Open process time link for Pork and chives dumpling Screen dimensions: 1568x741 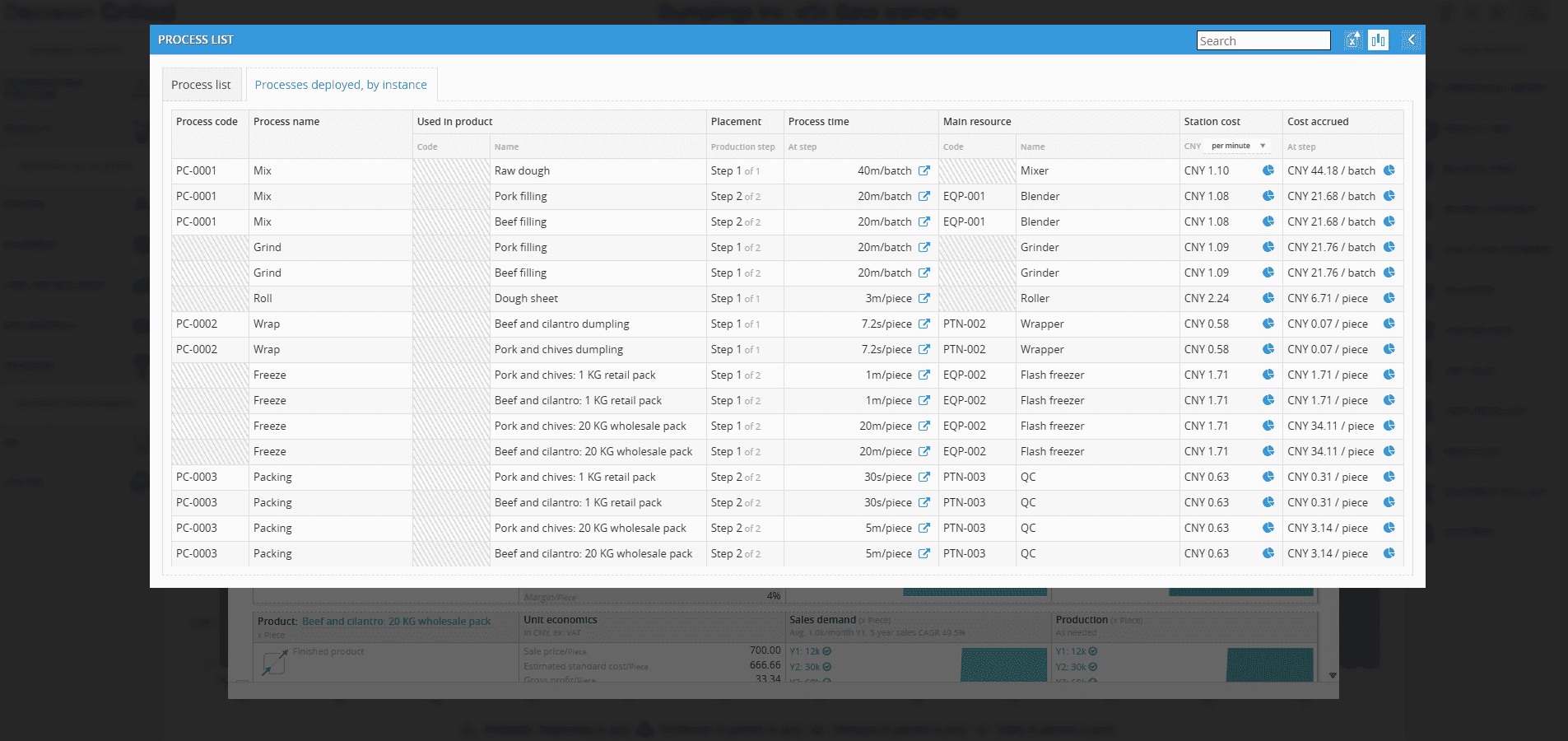click(x=924, y=349)
